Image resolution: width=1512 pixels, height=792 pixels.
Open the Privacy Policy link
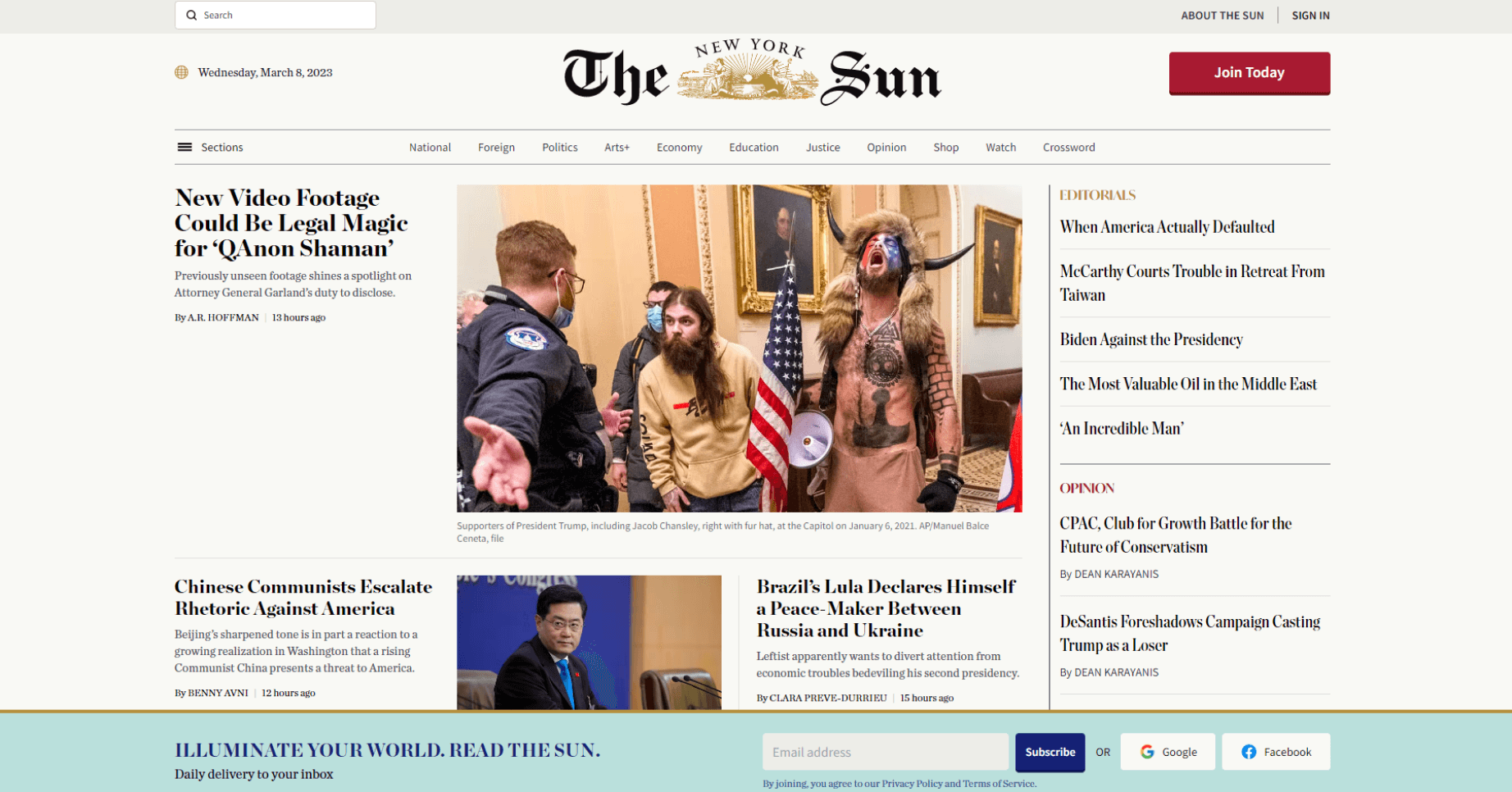912,784
